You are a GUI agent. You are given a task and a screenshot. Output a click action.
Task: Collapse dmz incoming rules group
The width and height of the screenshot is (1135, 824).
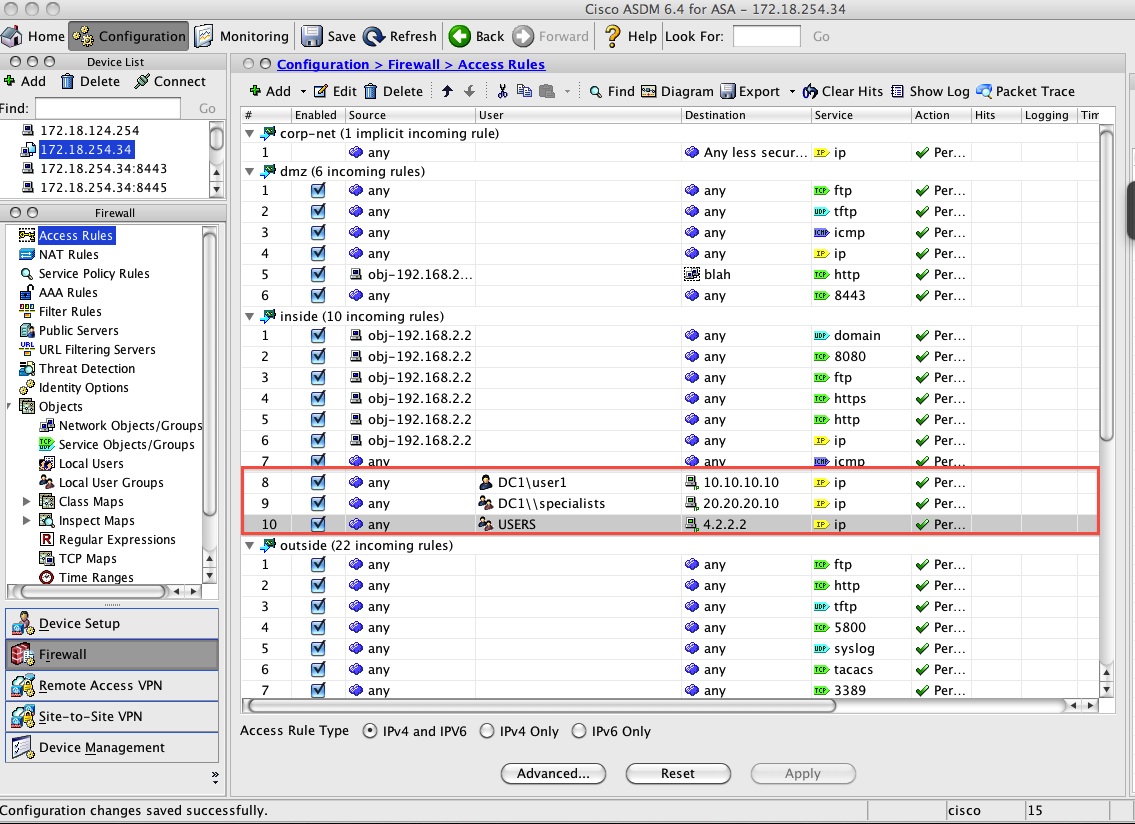pos(250,172)
